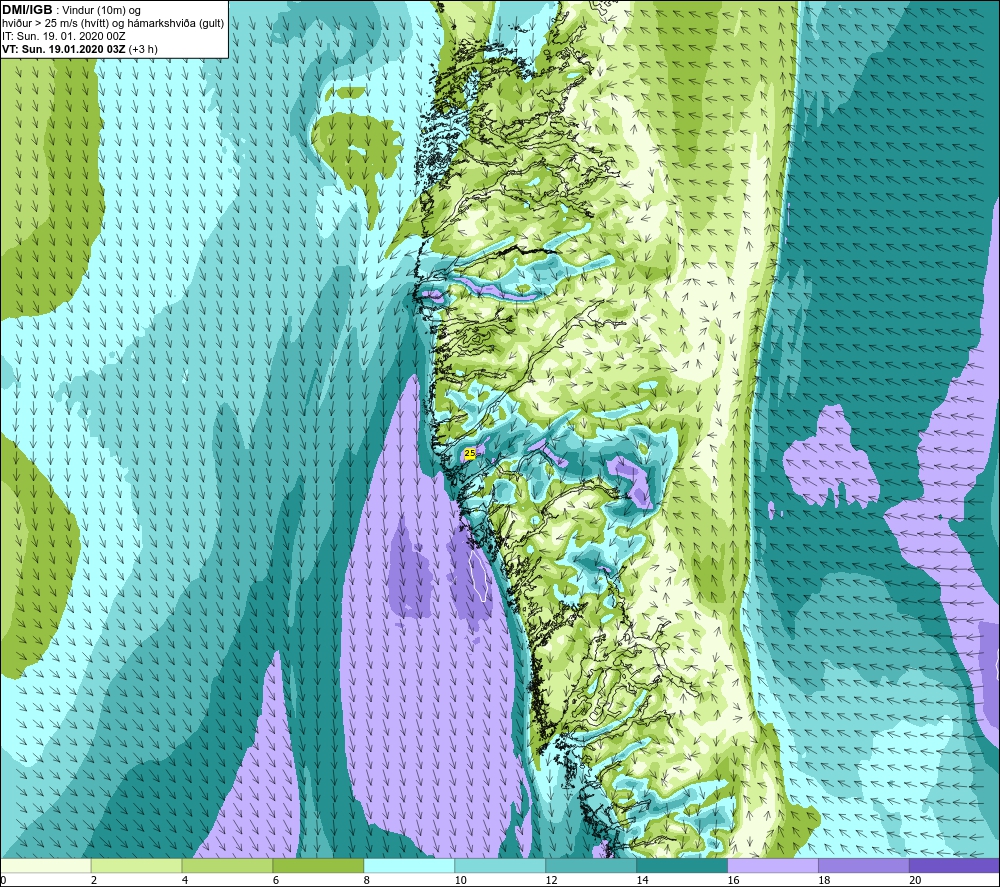Click the hviður > 25 m/s legend line
The width and height of the screenshot is (1000, 887).
pyautogui.click(x=113, y=23)
